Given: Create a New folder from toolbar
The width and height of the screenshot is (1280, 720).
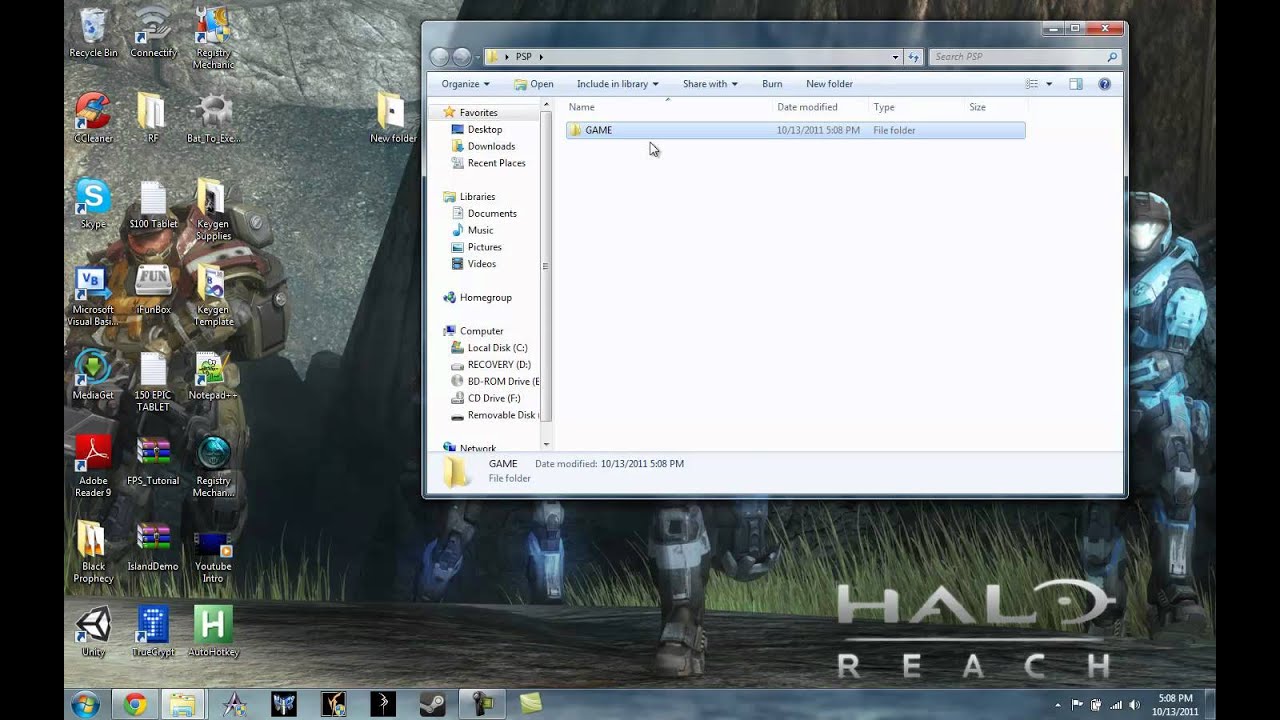Looking at the screenshot, I should tap(829, 84).
